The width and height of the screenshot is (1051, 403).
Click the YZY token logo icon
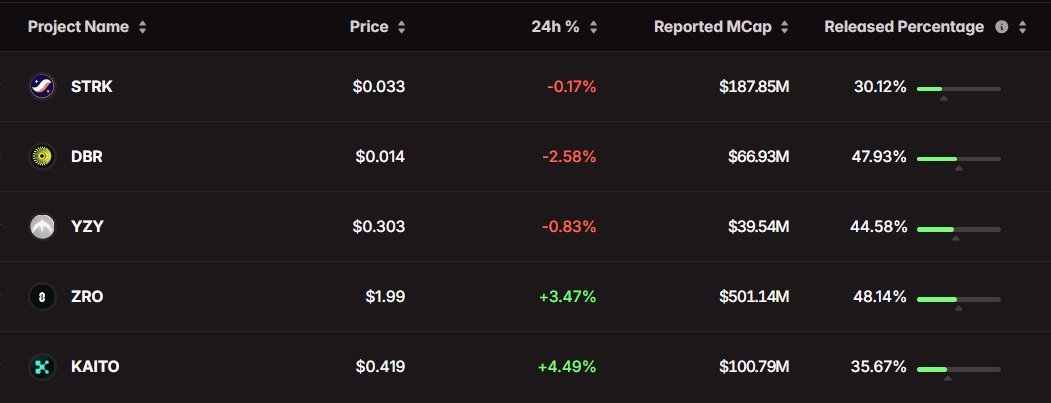pyautogui.click(x=42, y=227)
